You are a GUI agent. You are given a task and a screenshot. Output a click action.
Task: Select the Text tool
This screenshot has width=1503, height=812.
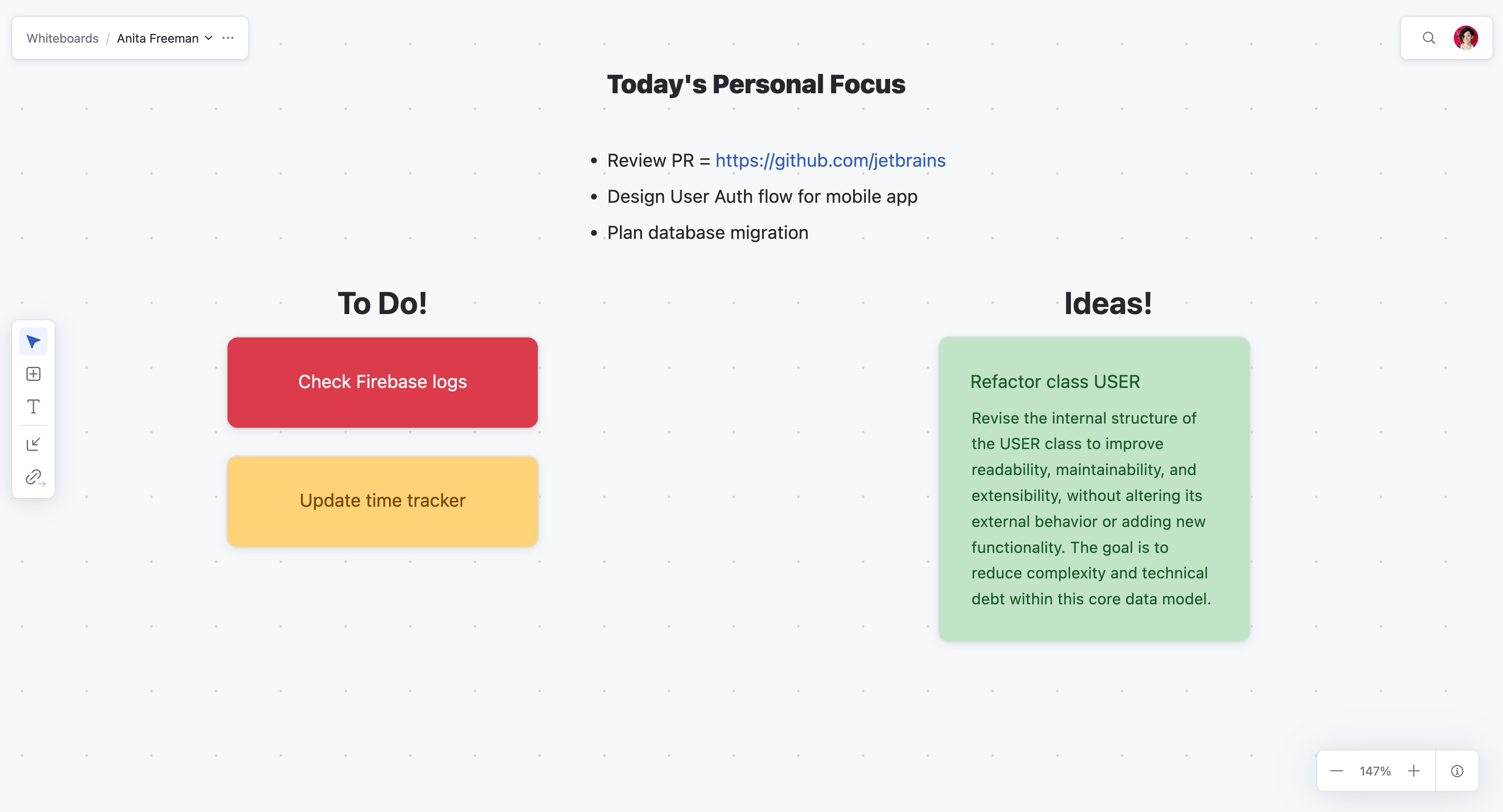pyautogui.click(x=33, y=406)
